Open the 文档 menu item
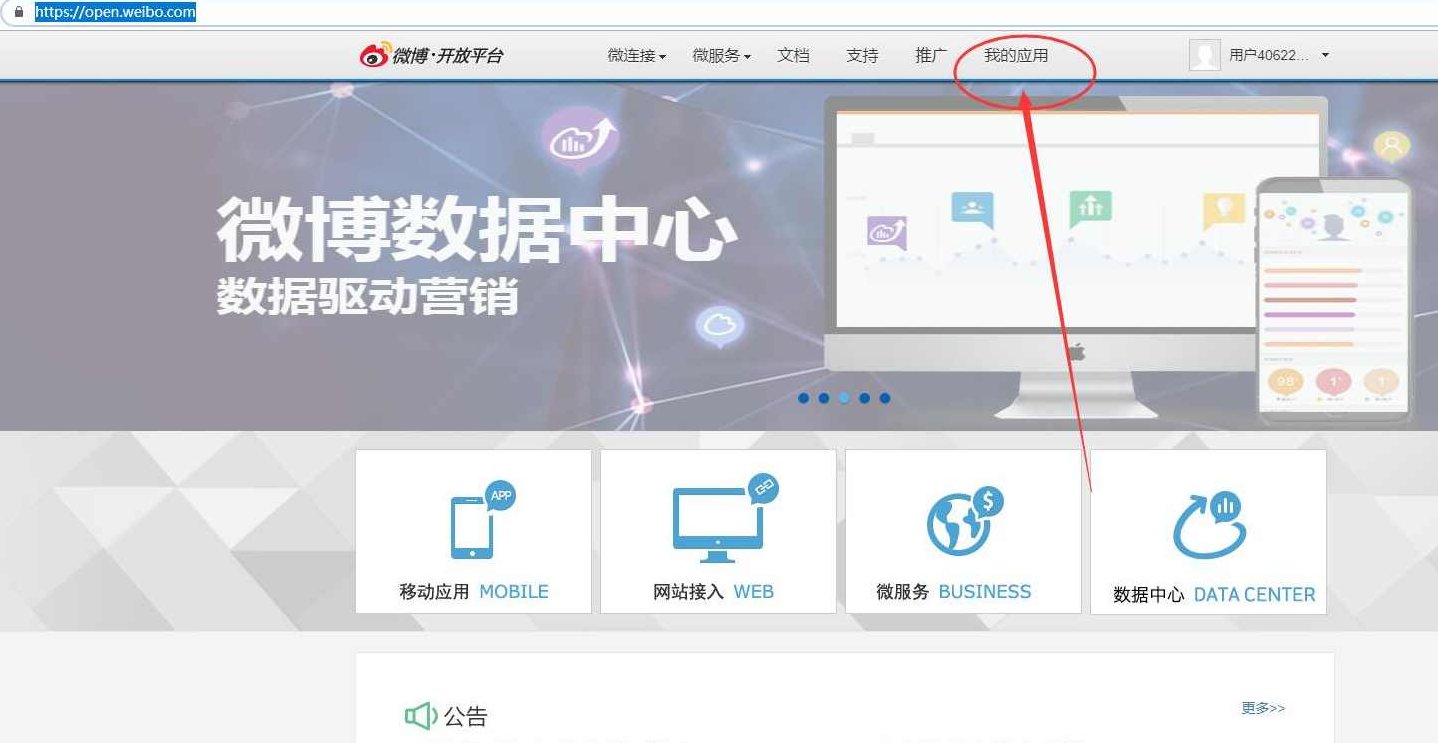The width and height of the screenshot is (1438, 743). coord(795,56)
